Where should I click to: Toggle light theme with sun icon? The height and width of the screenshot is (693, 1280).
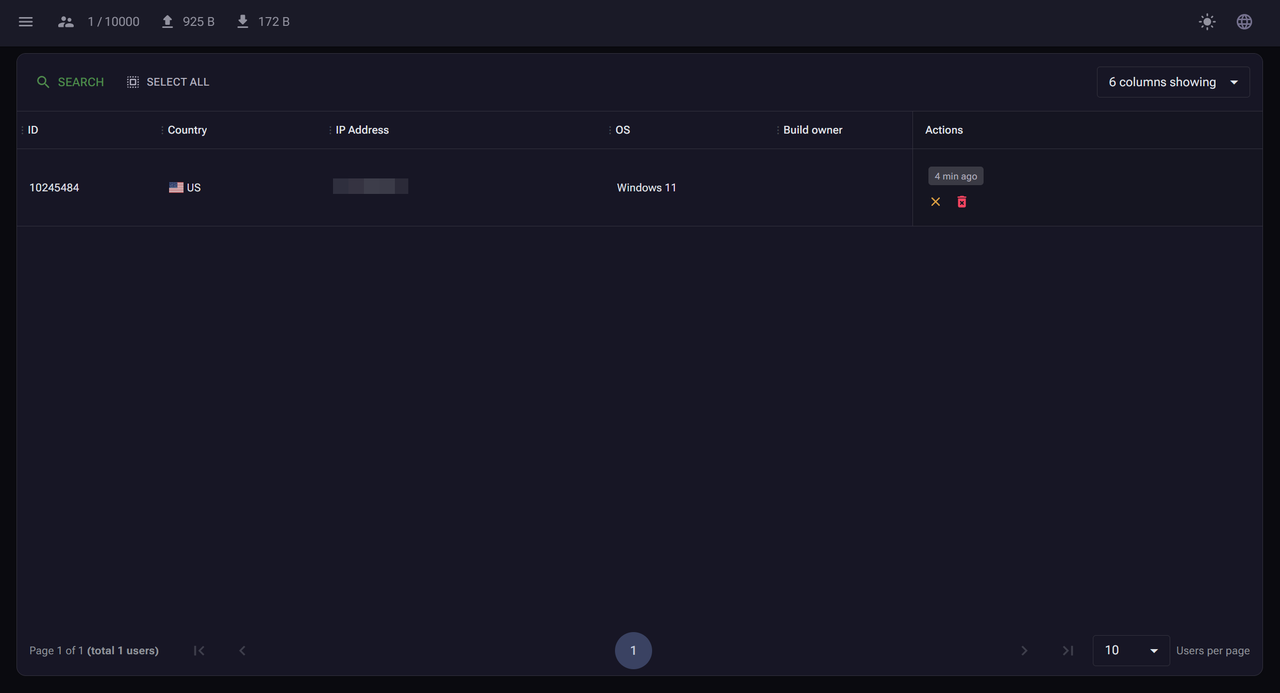[1207, 22]
